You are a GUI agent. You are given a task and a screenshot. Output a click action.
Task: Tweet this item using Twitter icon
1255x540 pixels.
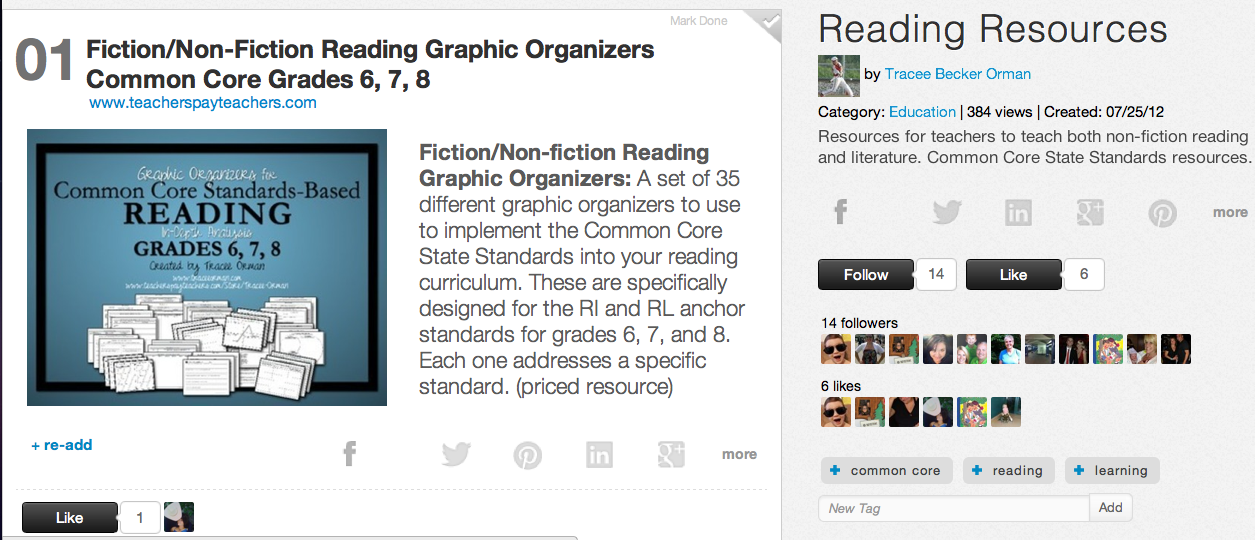point(456,455)
